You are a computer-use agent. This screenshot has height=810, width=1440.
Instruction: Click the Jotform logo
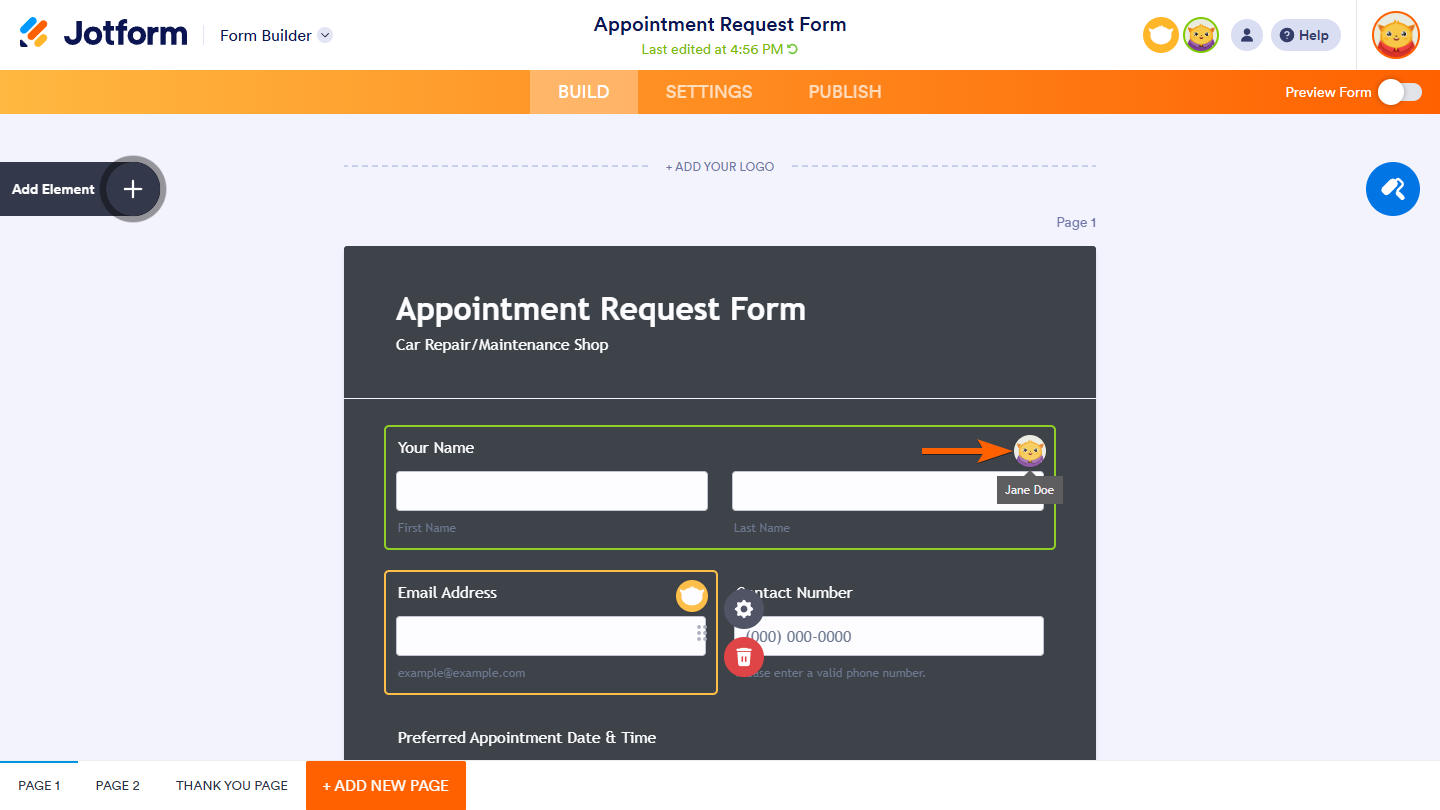103,34
